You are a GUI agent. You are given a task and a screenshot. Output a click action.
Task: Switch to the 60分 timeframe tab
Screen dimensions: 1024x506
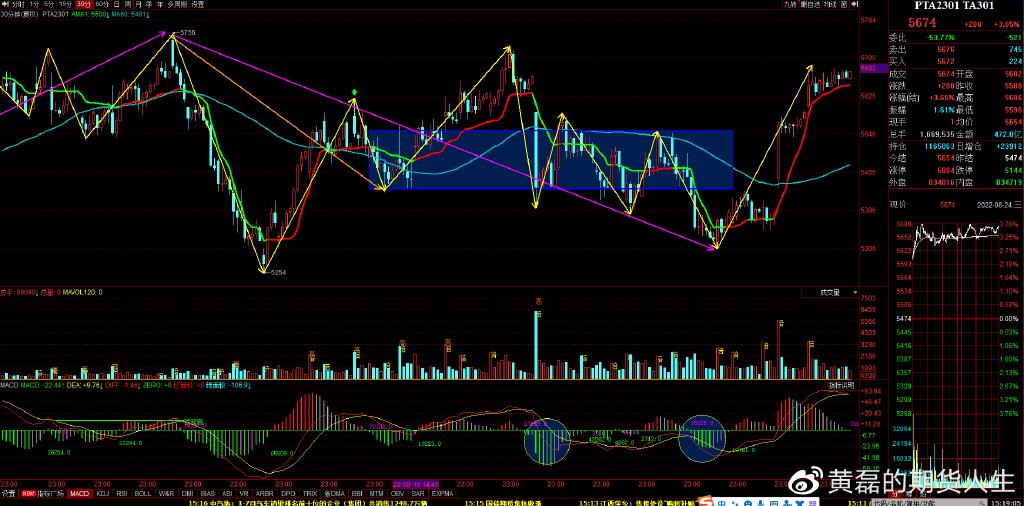(102, 5)
